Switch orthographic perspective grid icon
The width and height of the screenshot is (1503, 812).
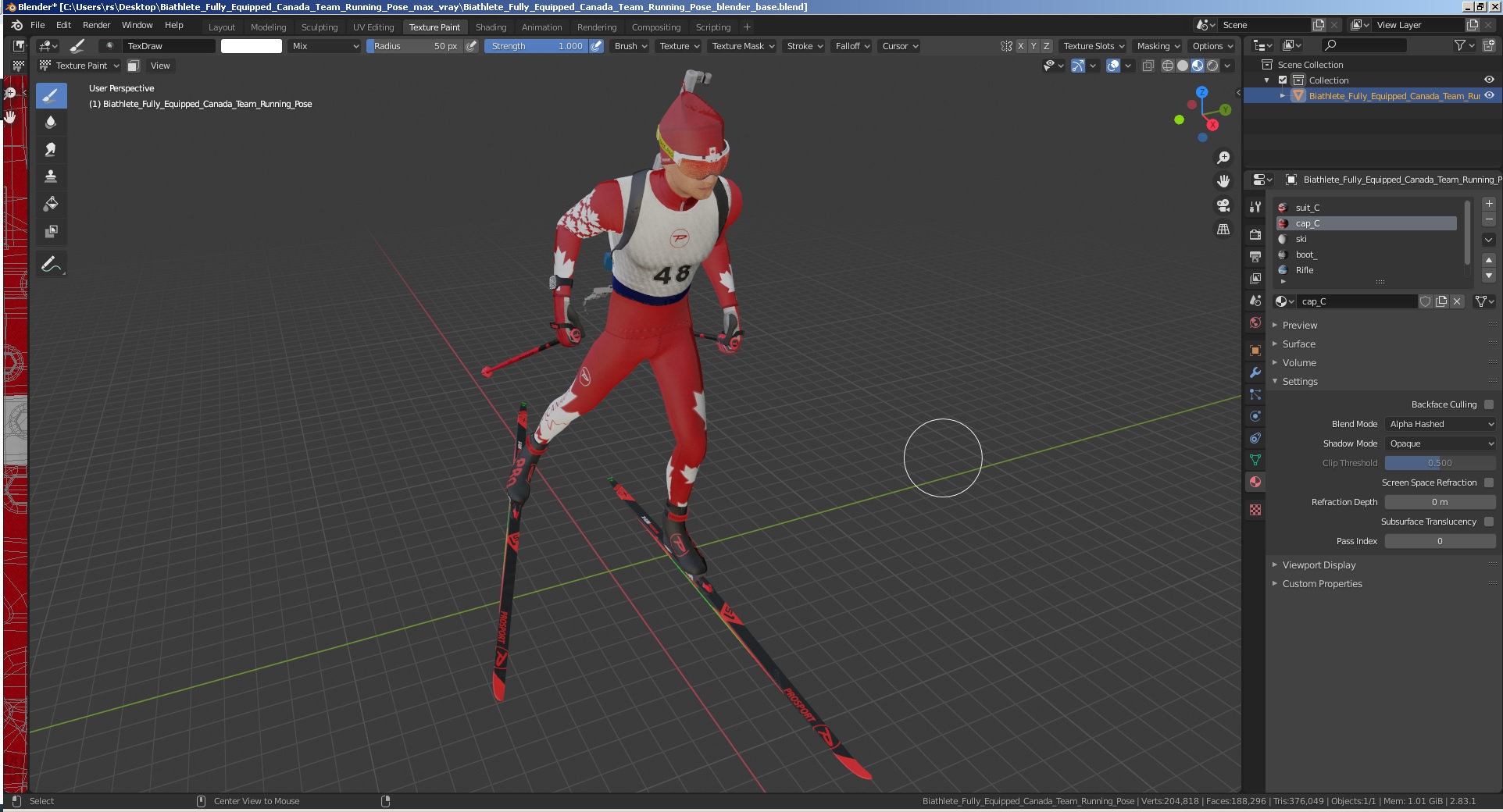[1223, 230]
